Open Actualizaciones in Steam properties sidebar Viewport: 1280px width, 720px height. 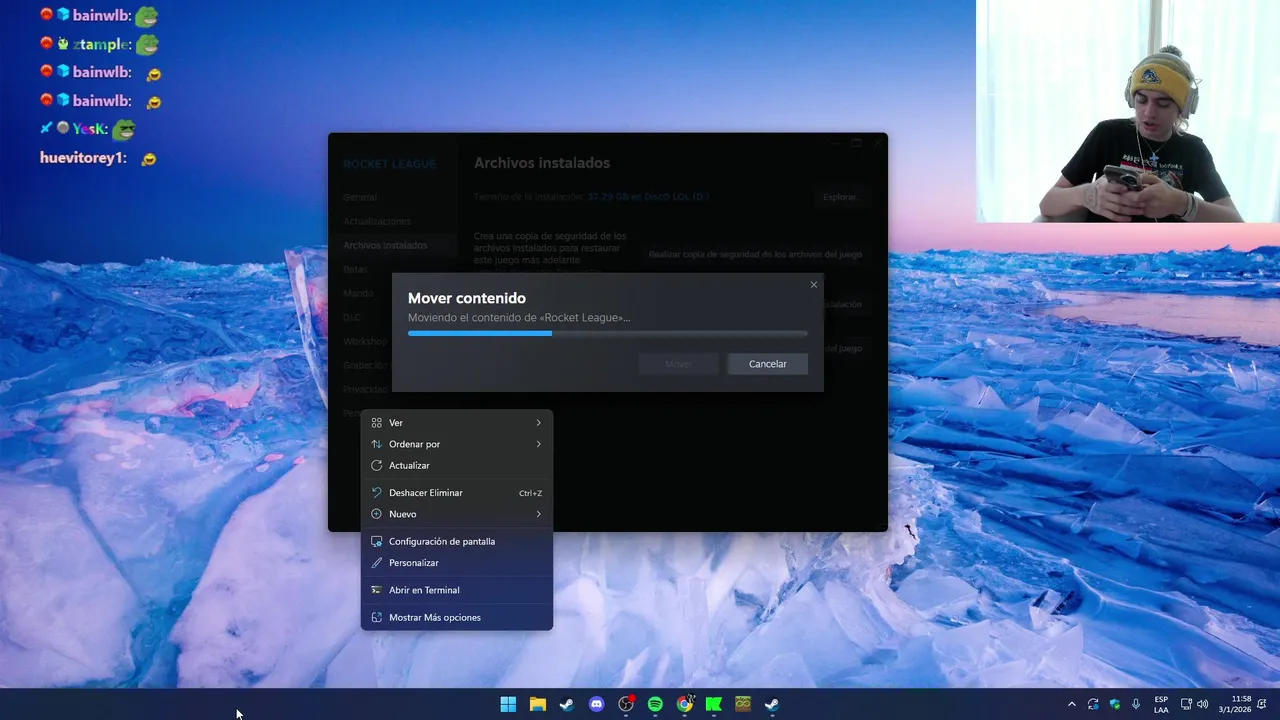click(x=377, y=221)
